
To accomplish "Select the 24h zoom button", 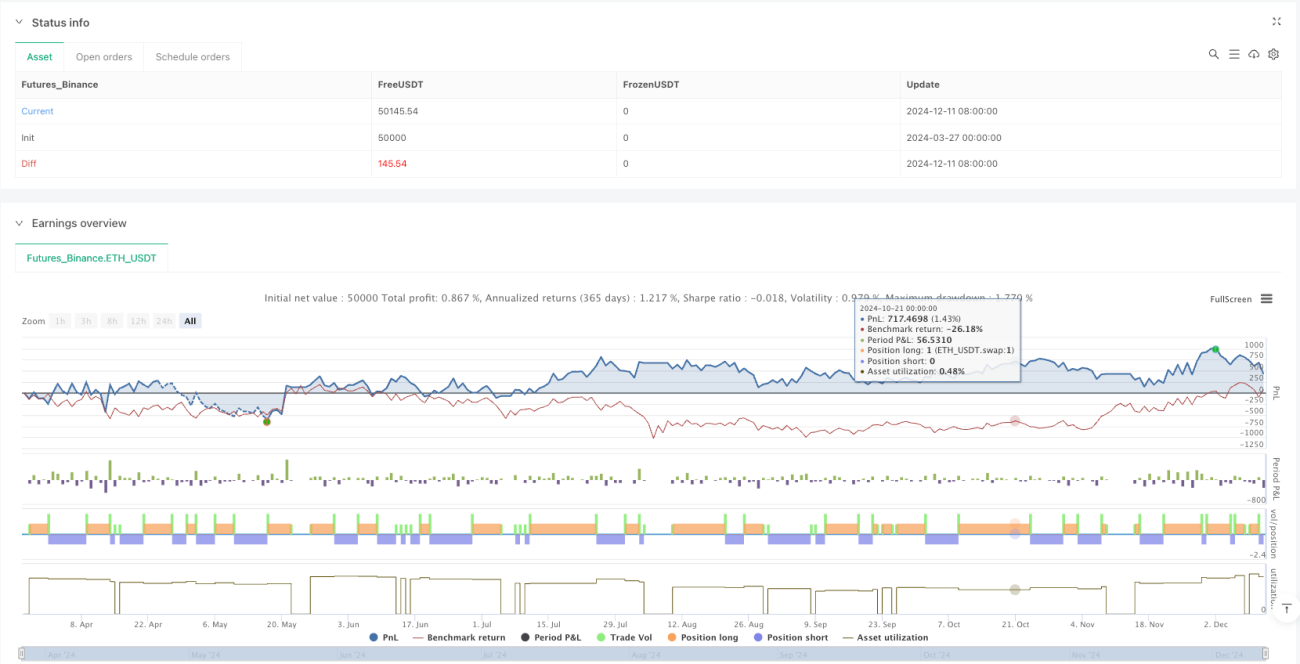I will pyautogui.click(x=163, y=321).
